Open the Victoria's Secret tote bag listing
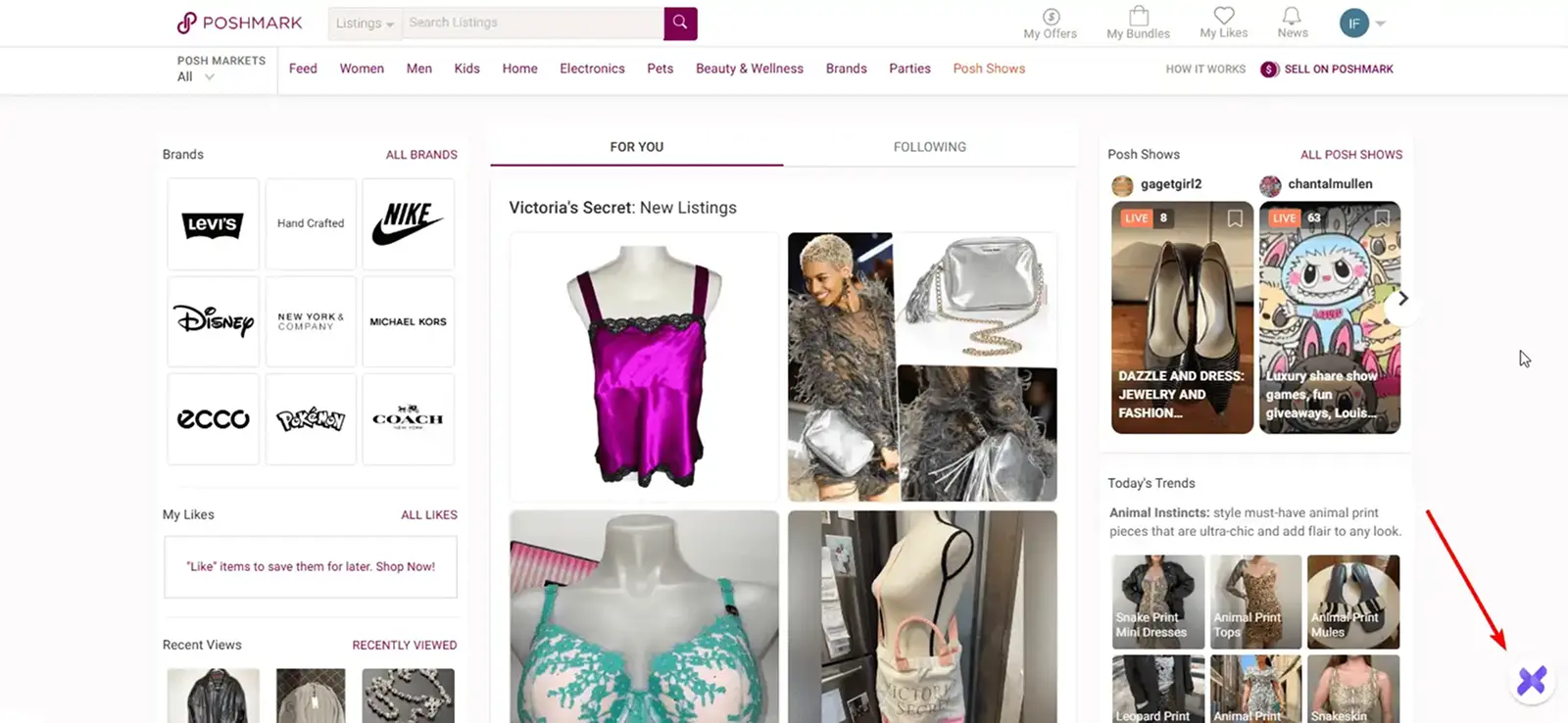This screenshot has width=1568, height=723. pyautogui.click(x=922, y=616)
